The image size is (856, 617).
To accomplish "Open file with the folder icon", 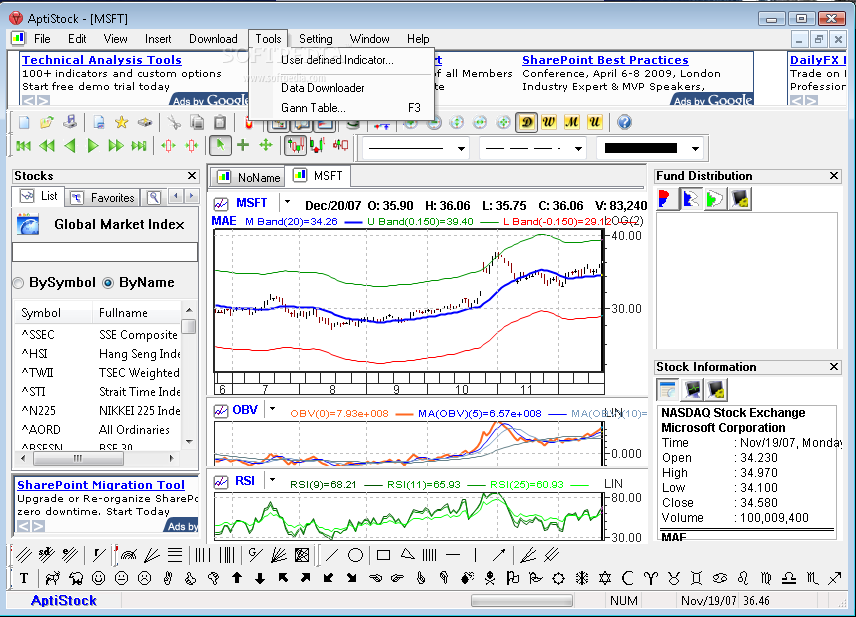I will pos(47,122).
